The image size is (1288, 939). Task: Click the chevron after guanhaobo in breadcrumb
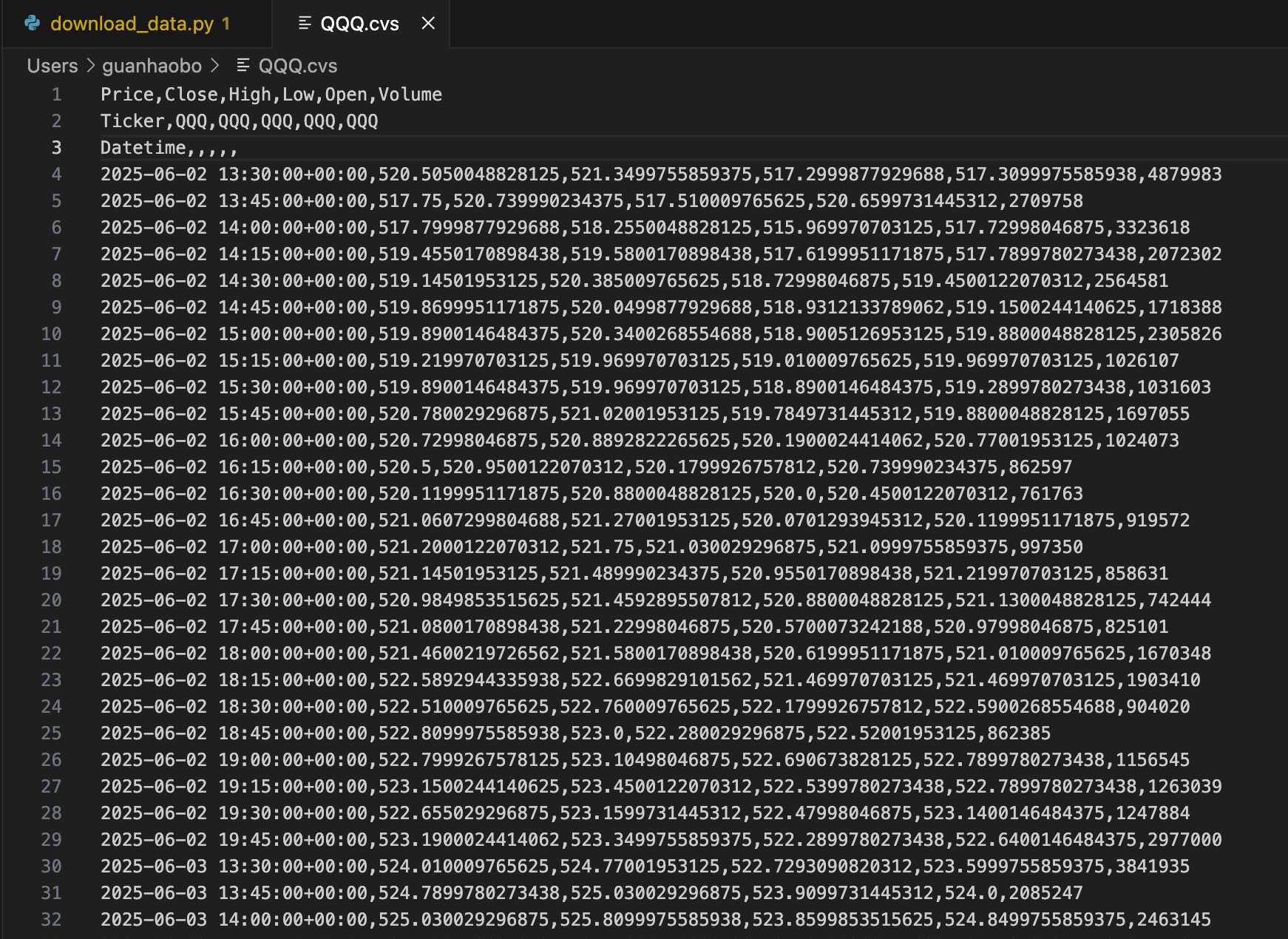coord(214,66)
